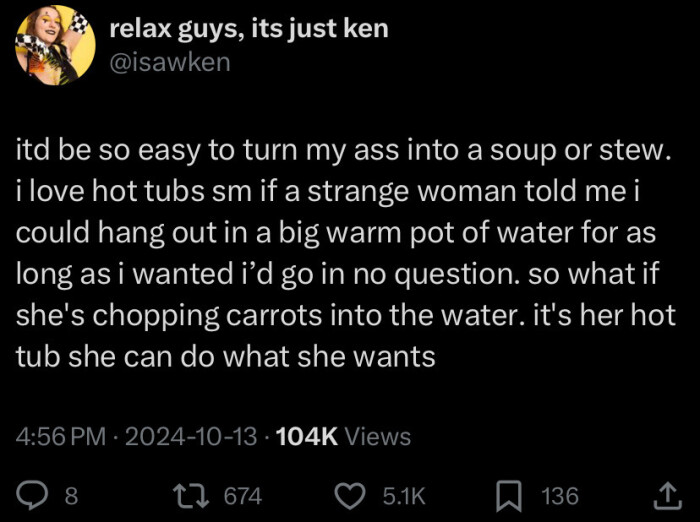This screenshot has width=700, height=522.
Task: Like the tweet with heart icon
Action: coord(350,496)
